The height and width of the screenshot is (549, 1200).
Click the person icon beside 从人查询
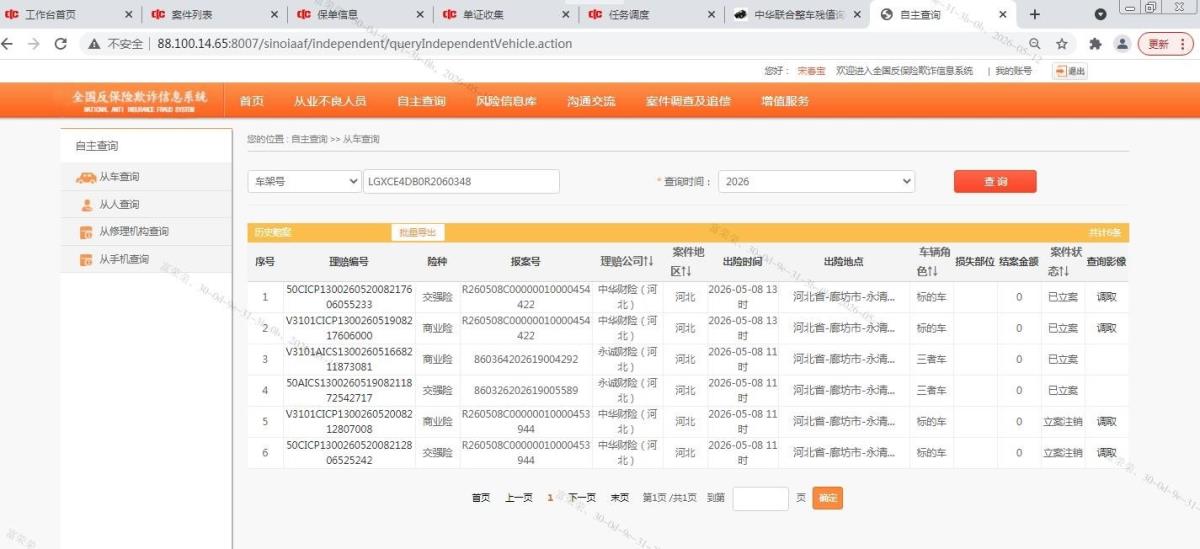click(86, 204)
